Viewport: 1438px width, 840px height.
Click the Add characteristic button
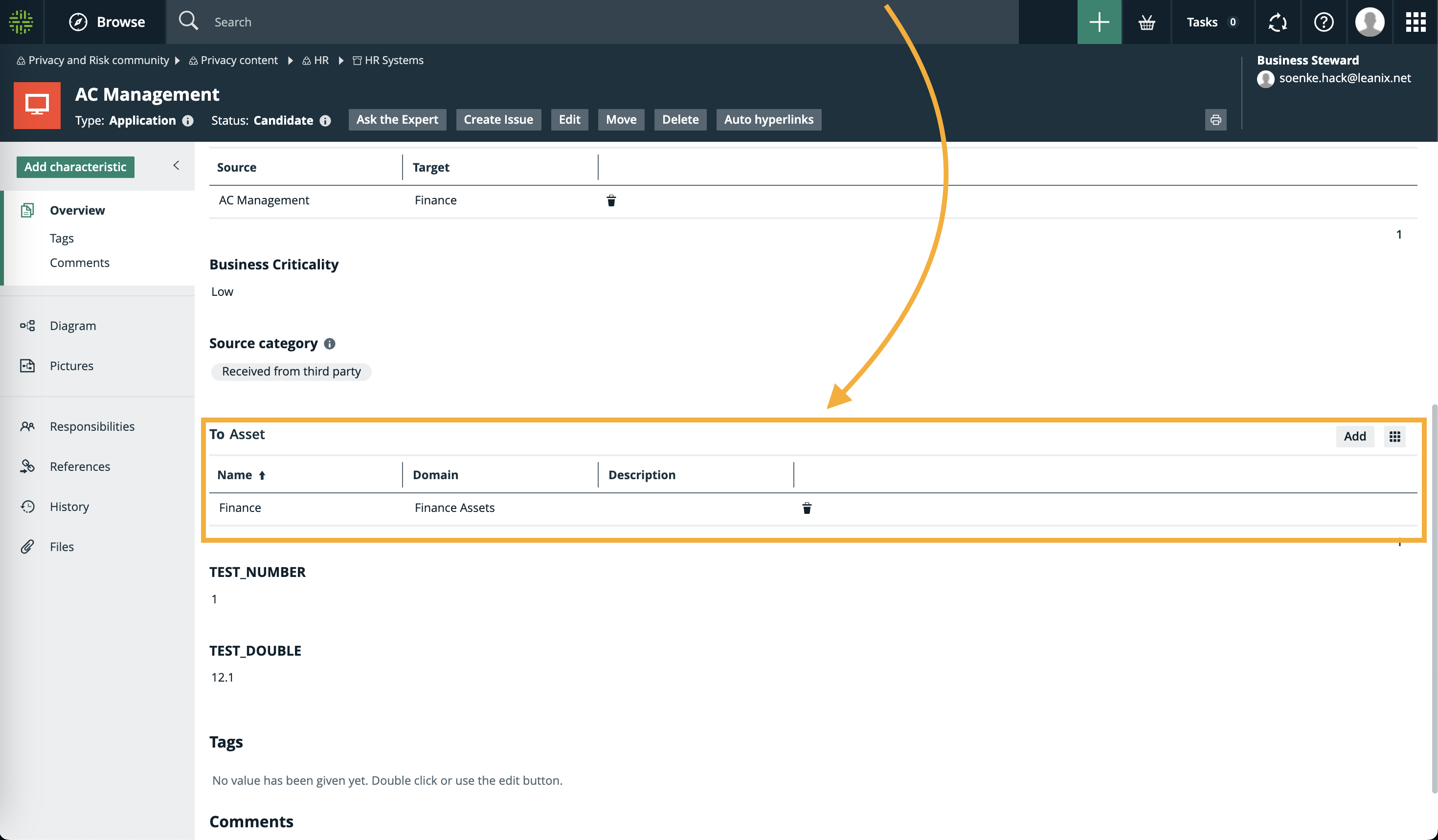coord(75,167)
